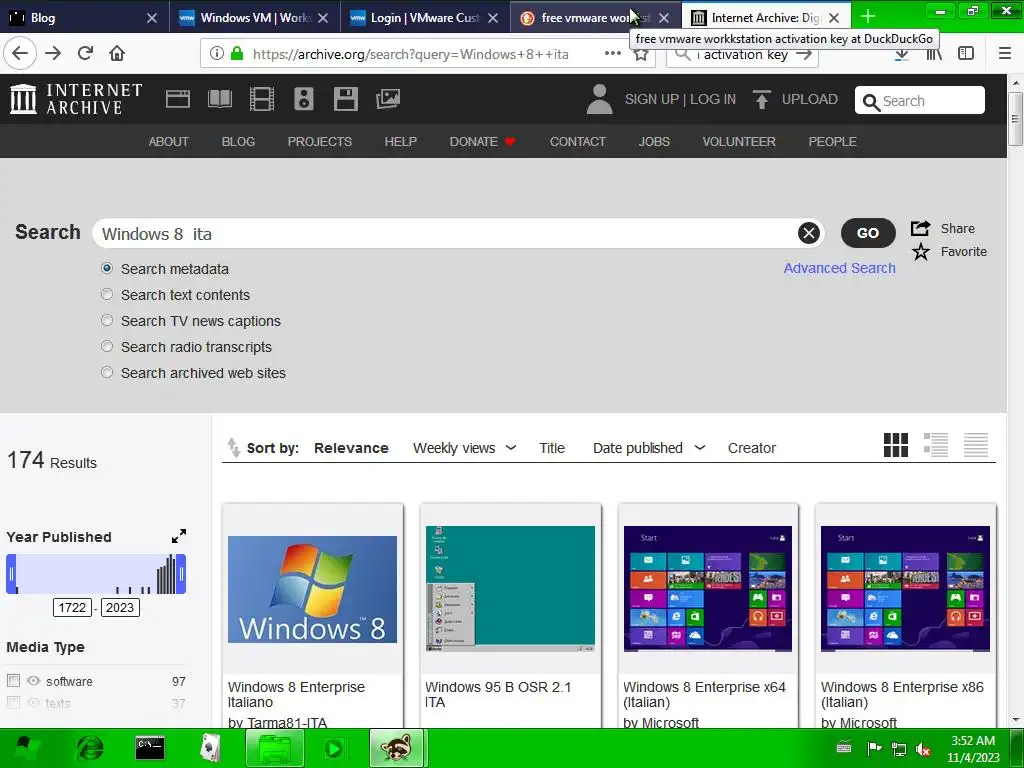Click the upload arrow icon
The width and height of the screenshot is (1024, 768).
point(761,99)
